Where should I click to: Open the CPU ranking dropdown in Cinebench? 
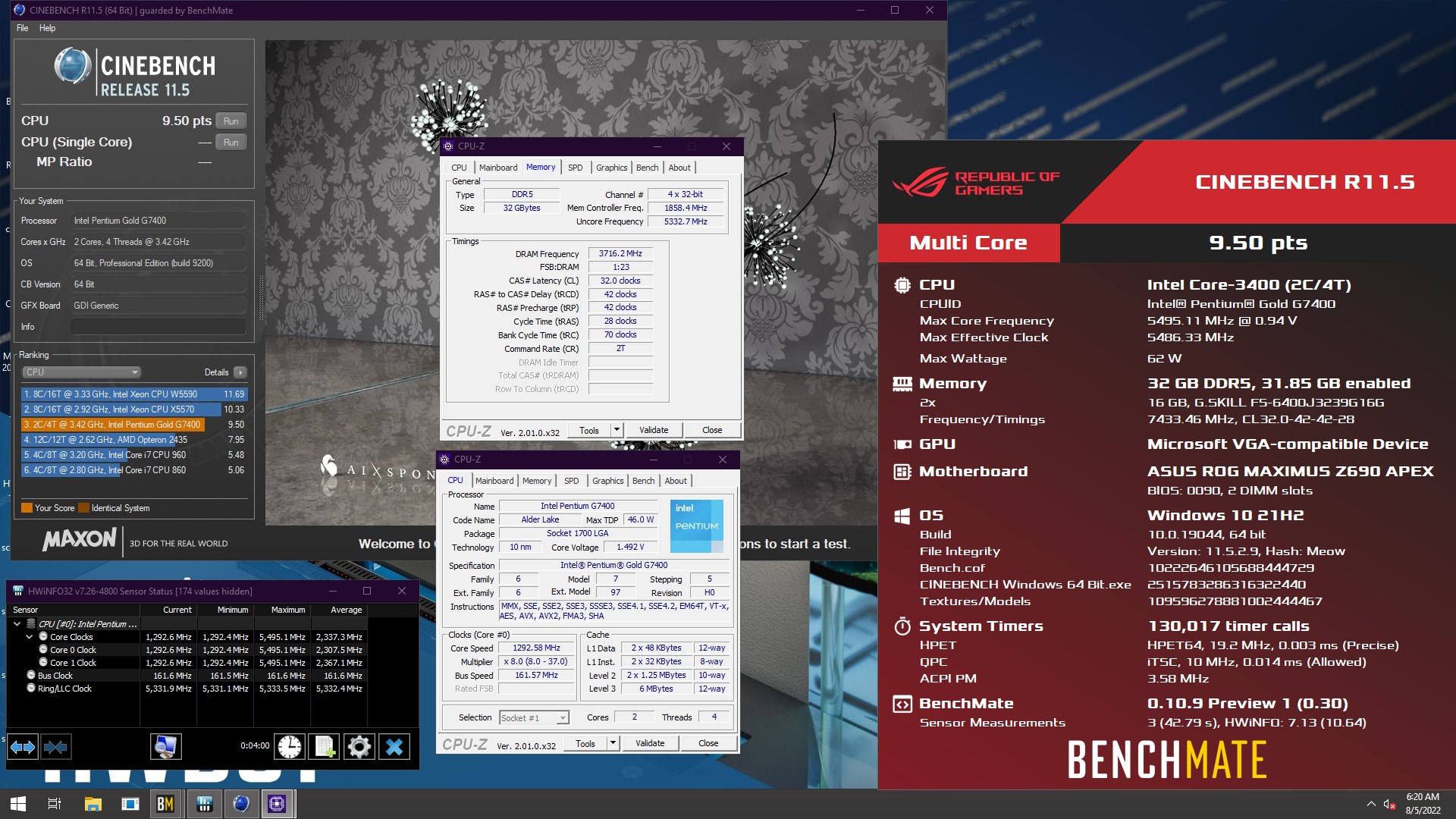[x=82, y=372]
